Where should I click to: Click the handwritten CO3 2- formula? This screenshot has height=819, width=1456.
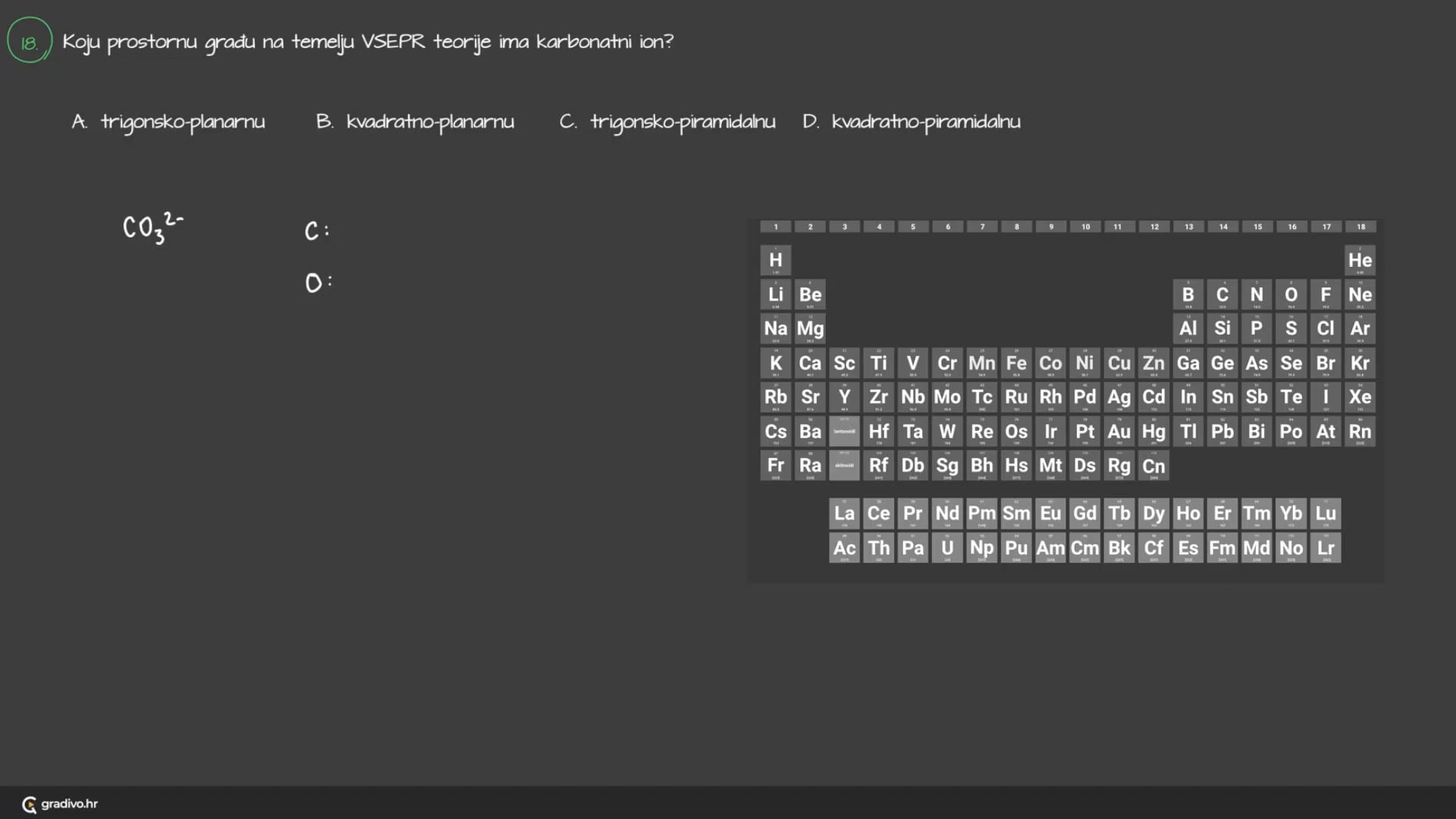pos(152,227)
